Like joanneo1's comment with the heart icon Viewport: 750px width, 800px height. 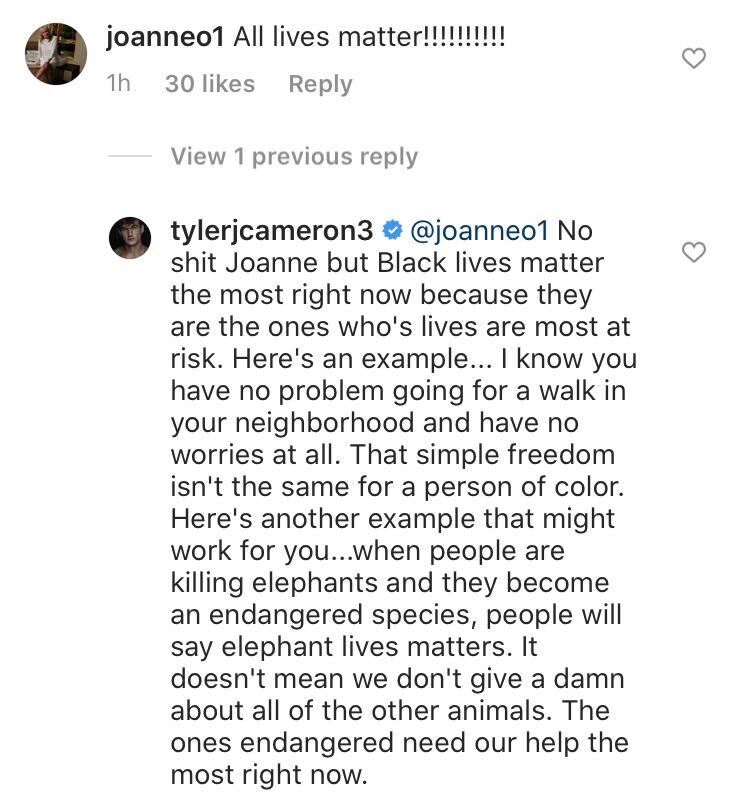point(694,58)
